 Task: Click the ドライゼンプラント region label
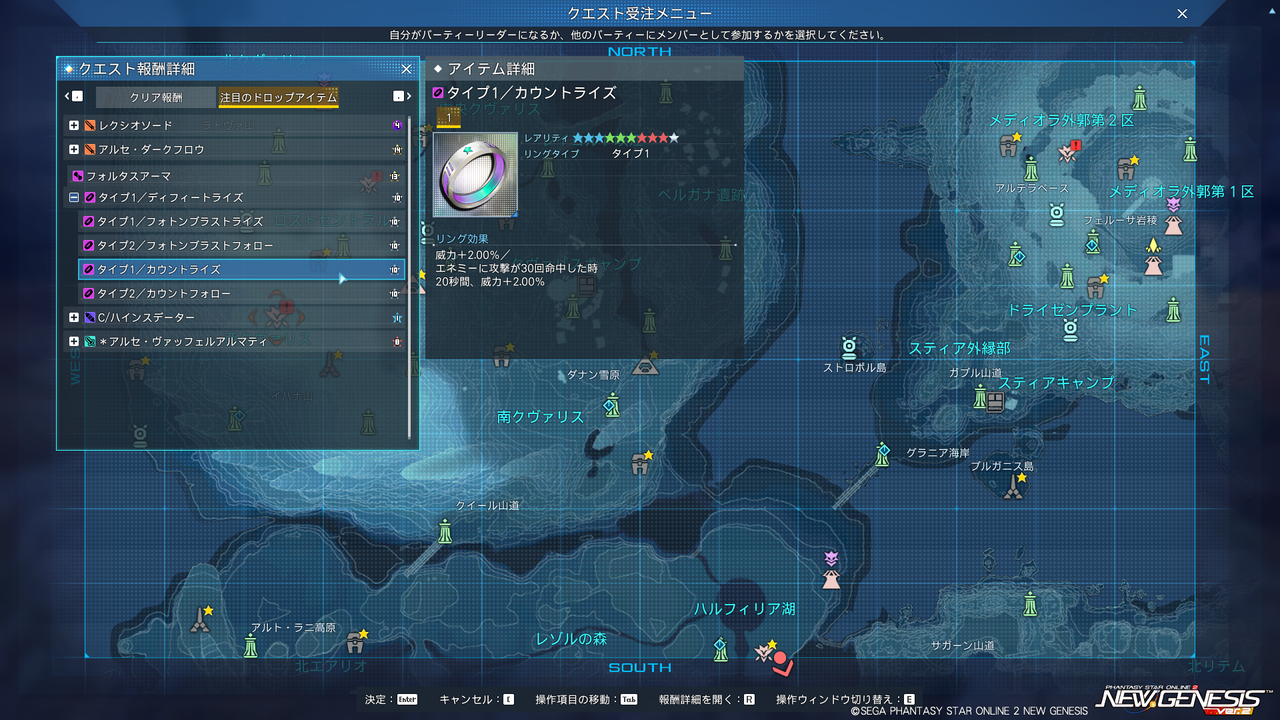tap(1073, 310)
